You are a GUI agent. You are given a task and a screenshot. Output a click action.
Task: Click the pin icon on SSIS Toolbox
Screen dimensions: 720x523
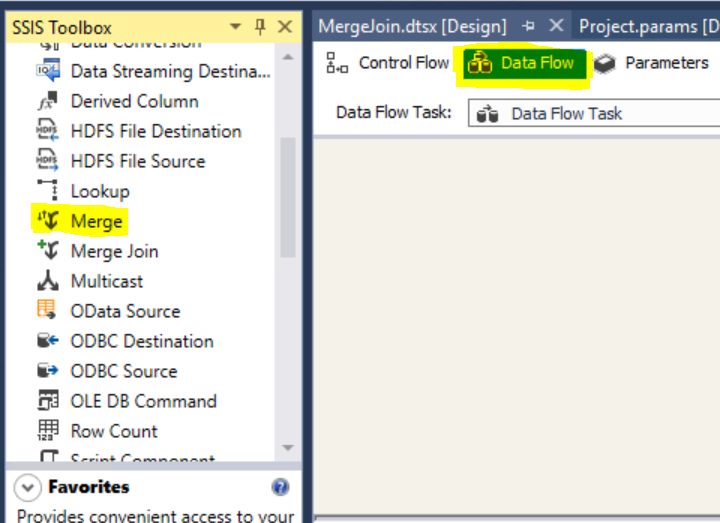[260, 27]
